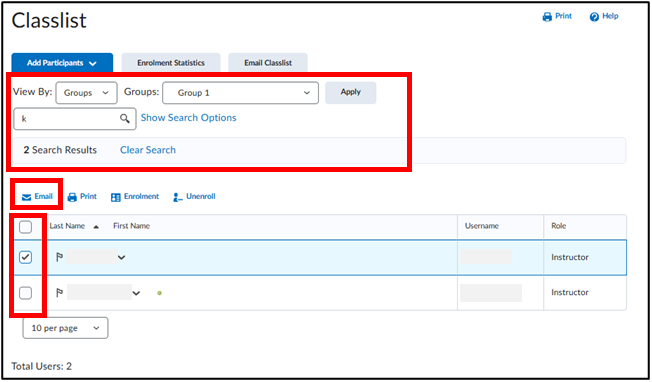Click the flag icon in first Instructor row
Viewport: 652px width, 382px height.
pyautogui.click(x=59, y=257)
